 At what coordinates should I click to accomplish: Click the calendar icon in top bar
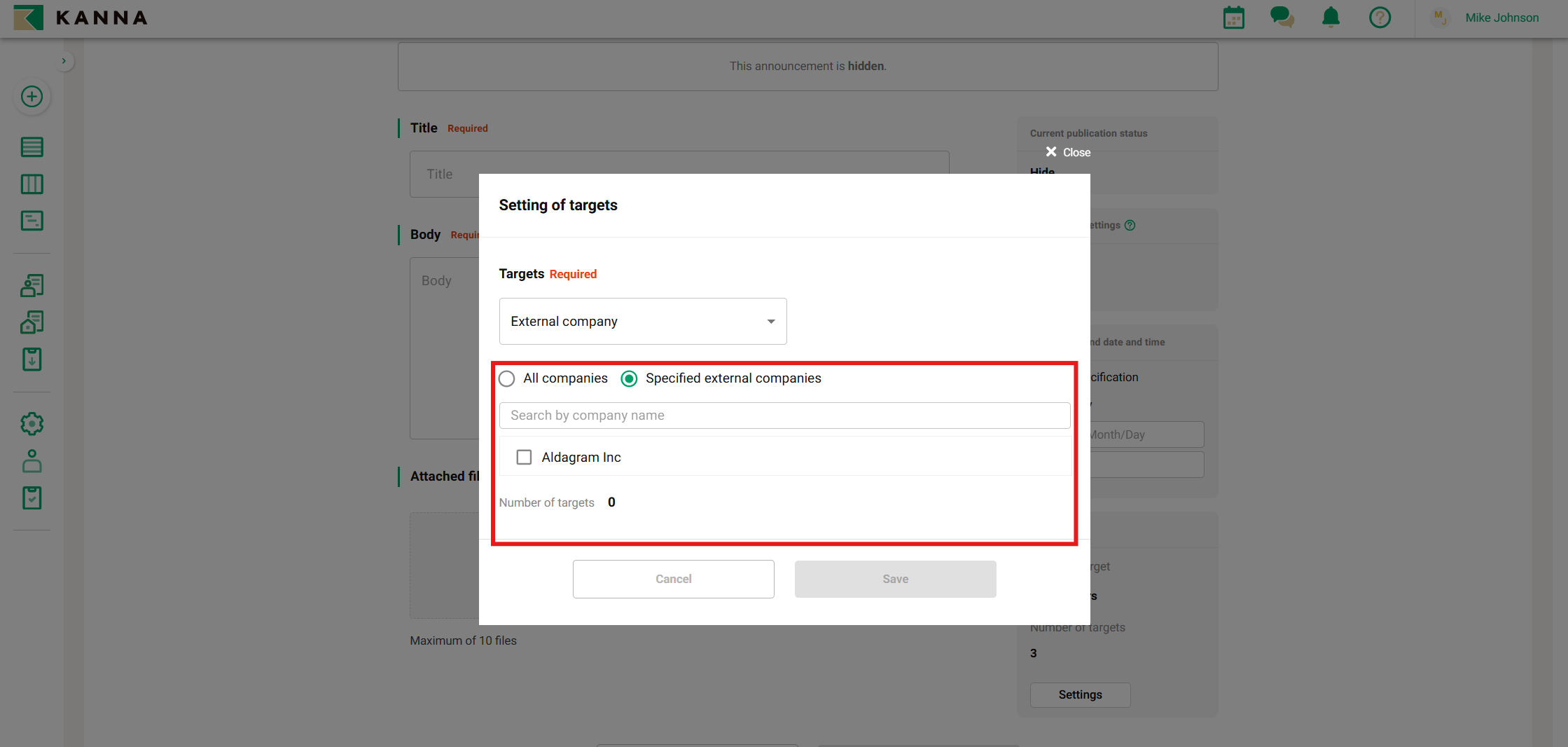tap(1233, 18)
